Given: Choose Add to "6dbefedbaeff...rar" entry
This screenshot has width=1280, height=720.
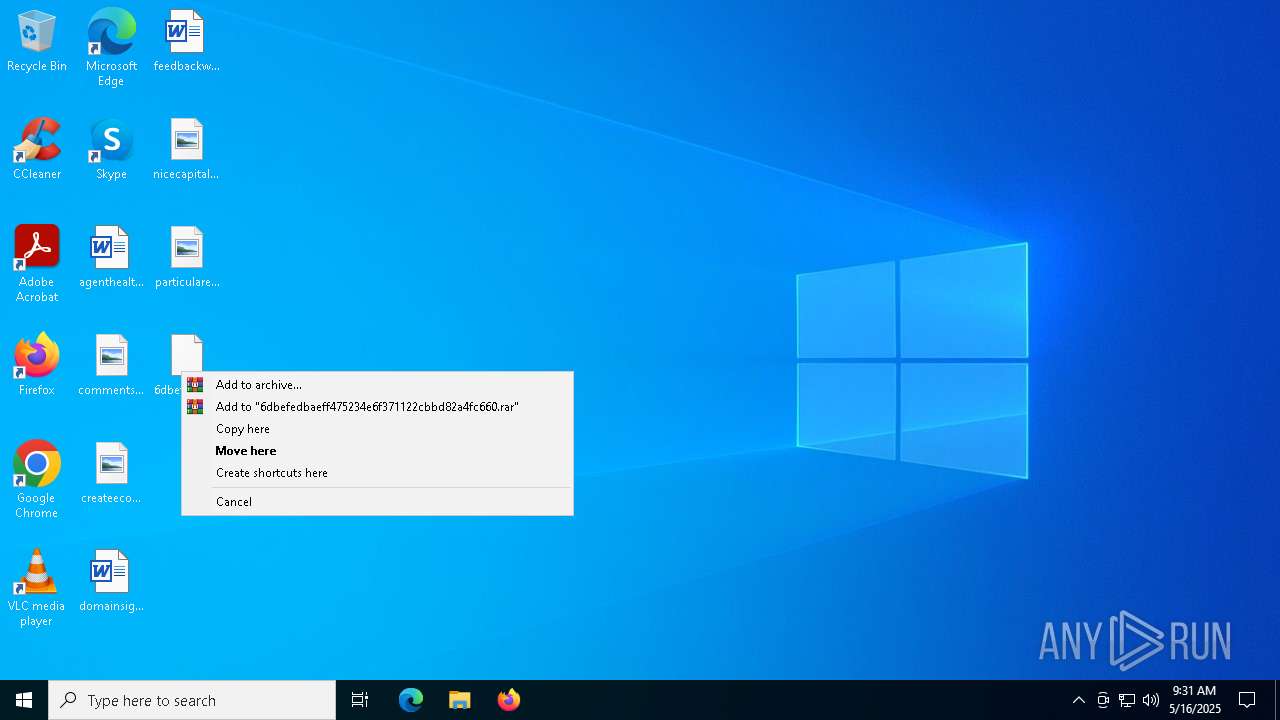Looking at the screenshot, I should 377,407.
